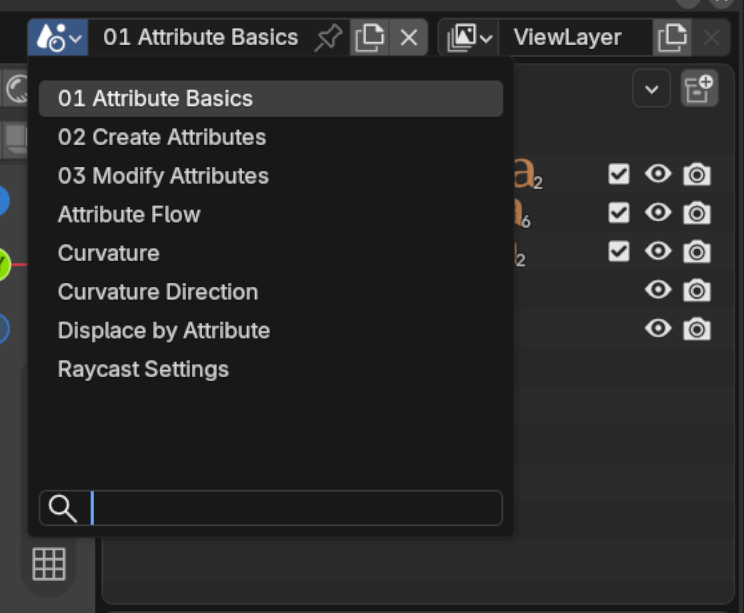Disable fifth row in renders
The image size is (744, 613).
pos(697,329)
